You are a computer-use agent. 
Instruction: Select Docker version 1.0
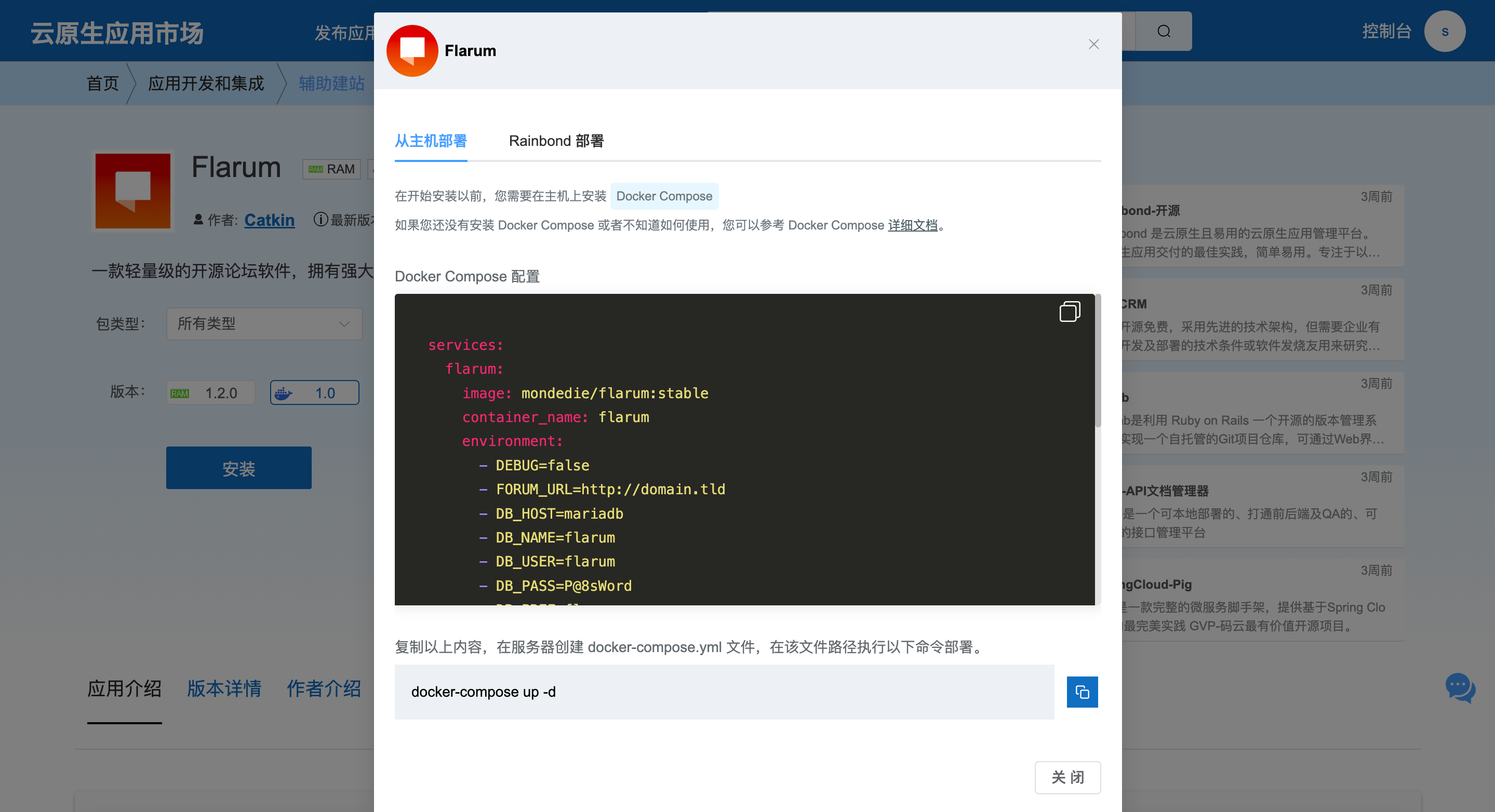[x=314, y=393]
